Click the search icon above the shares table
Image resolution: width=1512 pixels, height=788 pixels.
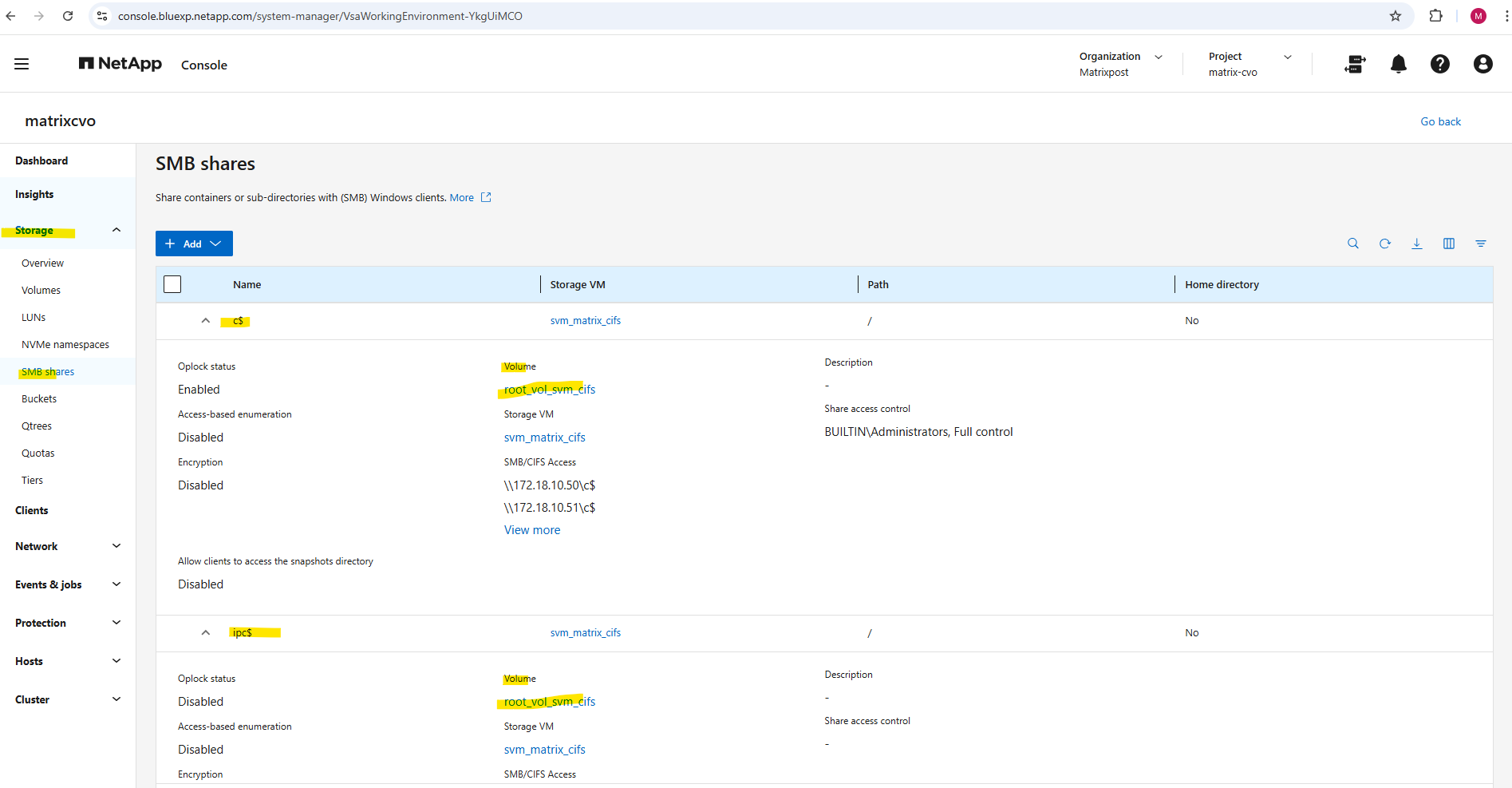click(1352, 244)
